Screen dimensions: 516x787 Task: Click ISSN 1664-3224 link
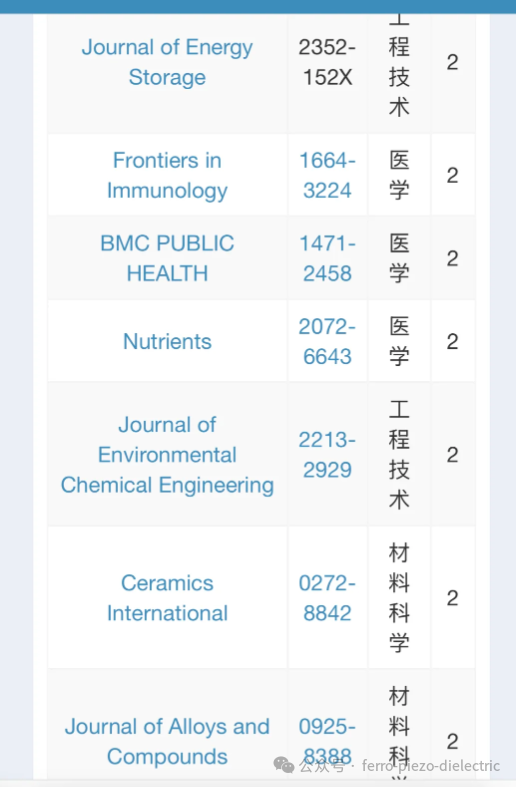327,175
